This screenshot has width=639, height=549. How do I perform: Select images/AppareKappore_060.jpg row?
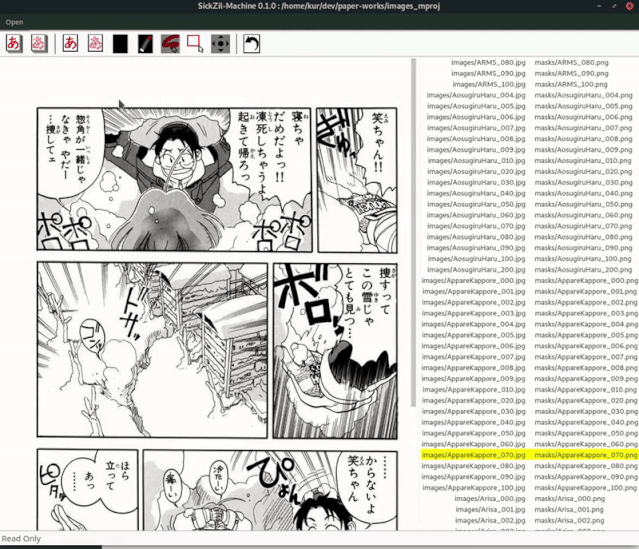pos(474,444)
